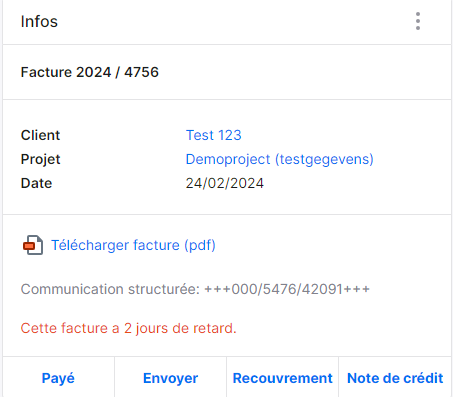Screen dimensions: 453x397
Task: Click the word retard in red notice
Action: [x=215, y=328]
